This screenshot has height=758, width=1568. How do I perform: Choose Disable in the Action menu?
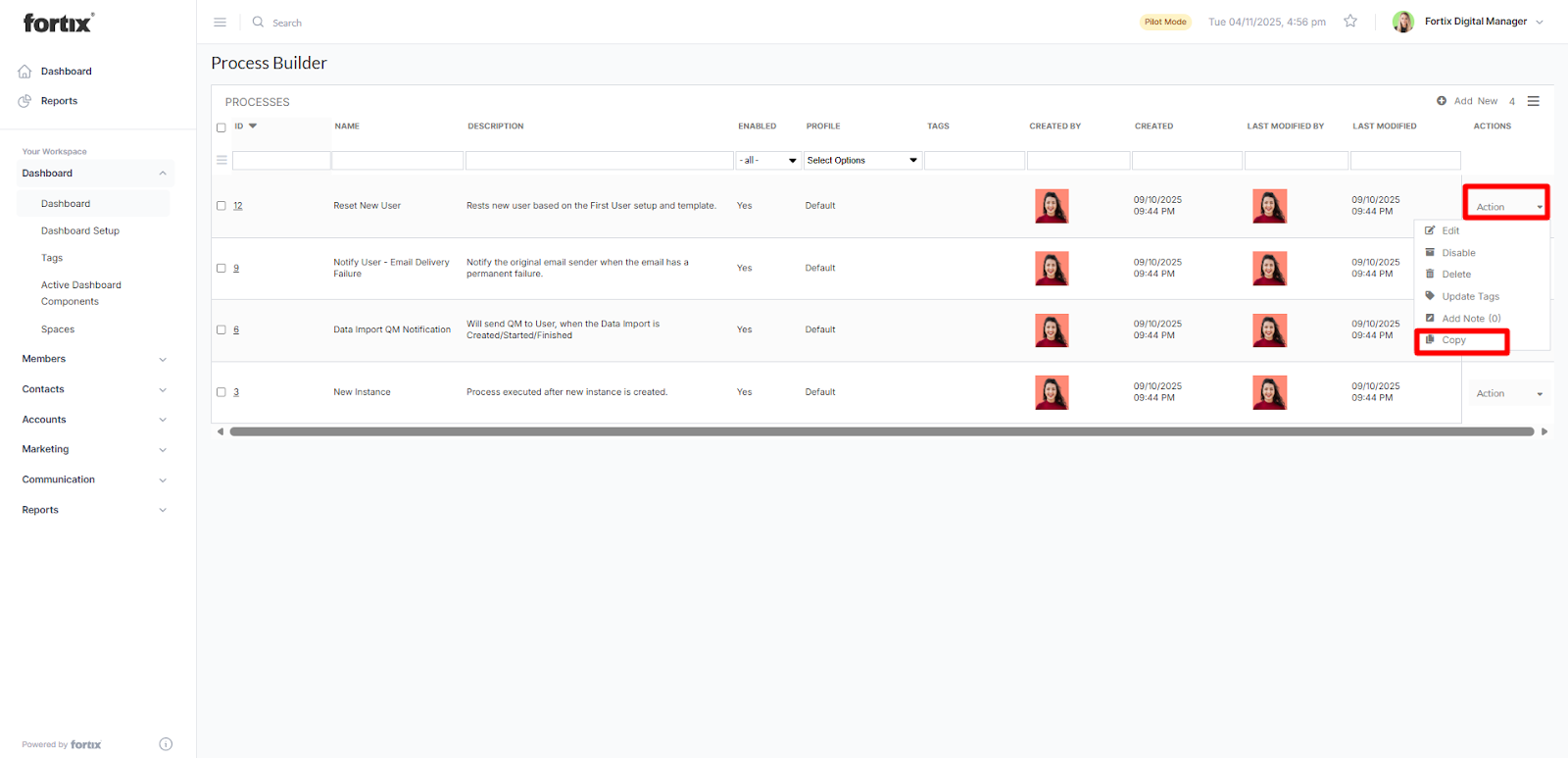click(1458, 253)
